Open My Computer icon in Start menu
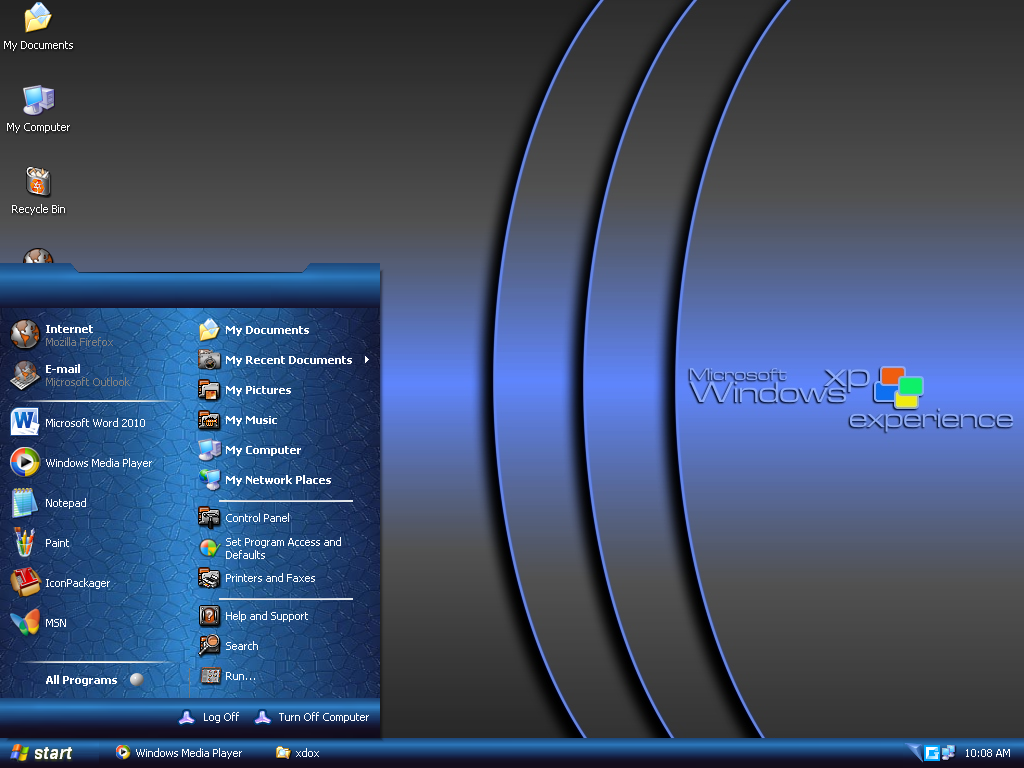1024x768 pixels. pos(209,450)
